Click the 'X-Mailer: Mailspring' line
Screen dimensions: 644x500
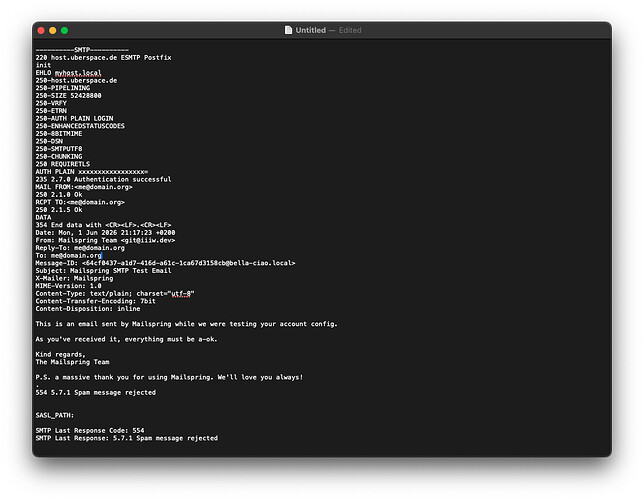pyautogui.click(x=74, y=278)
